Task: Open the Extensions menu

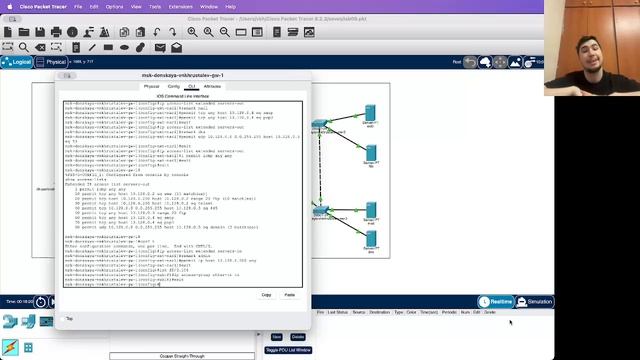Action: pos(180,7)
